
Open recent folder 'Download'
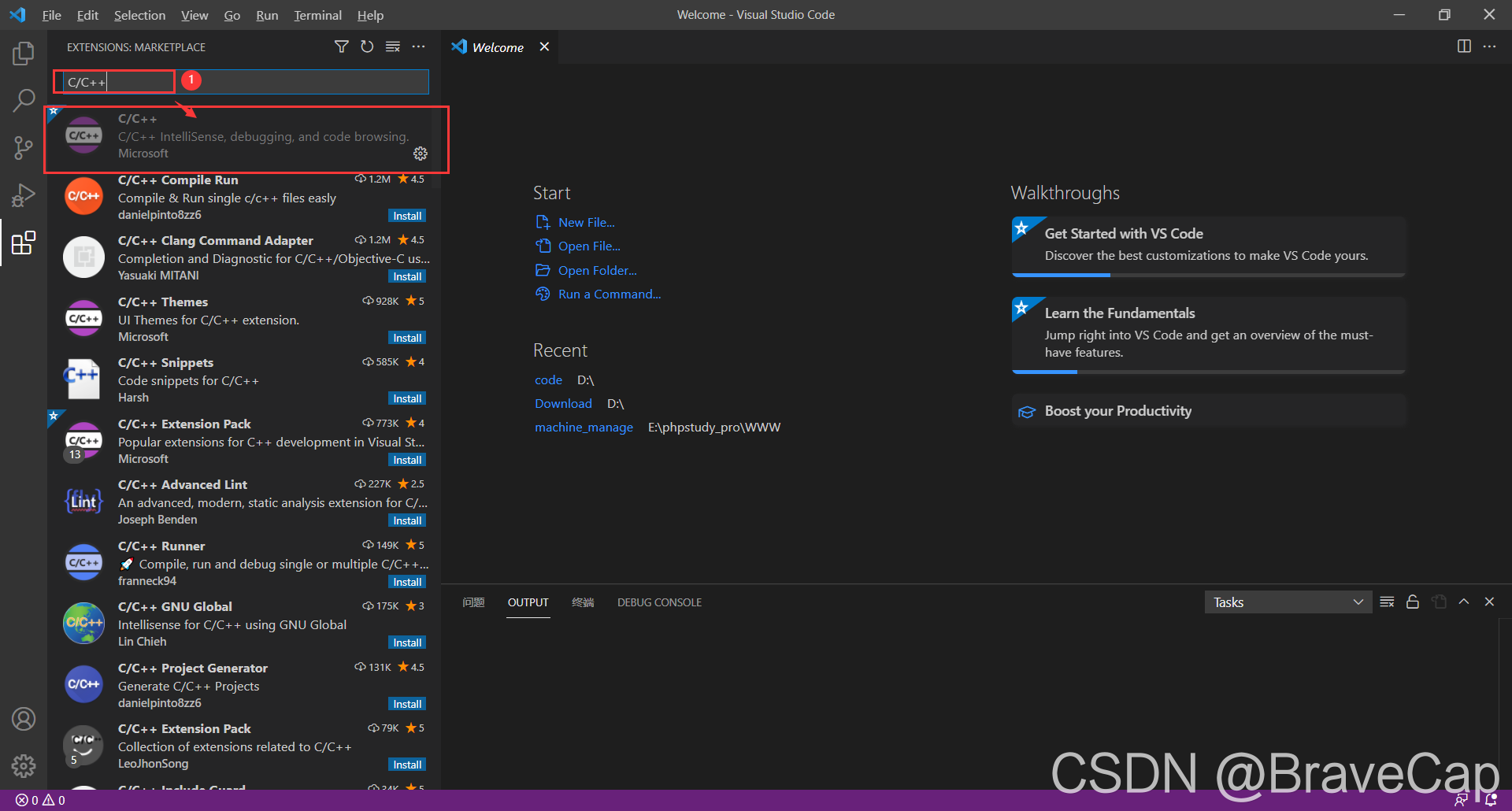click(x=563, y=404)
